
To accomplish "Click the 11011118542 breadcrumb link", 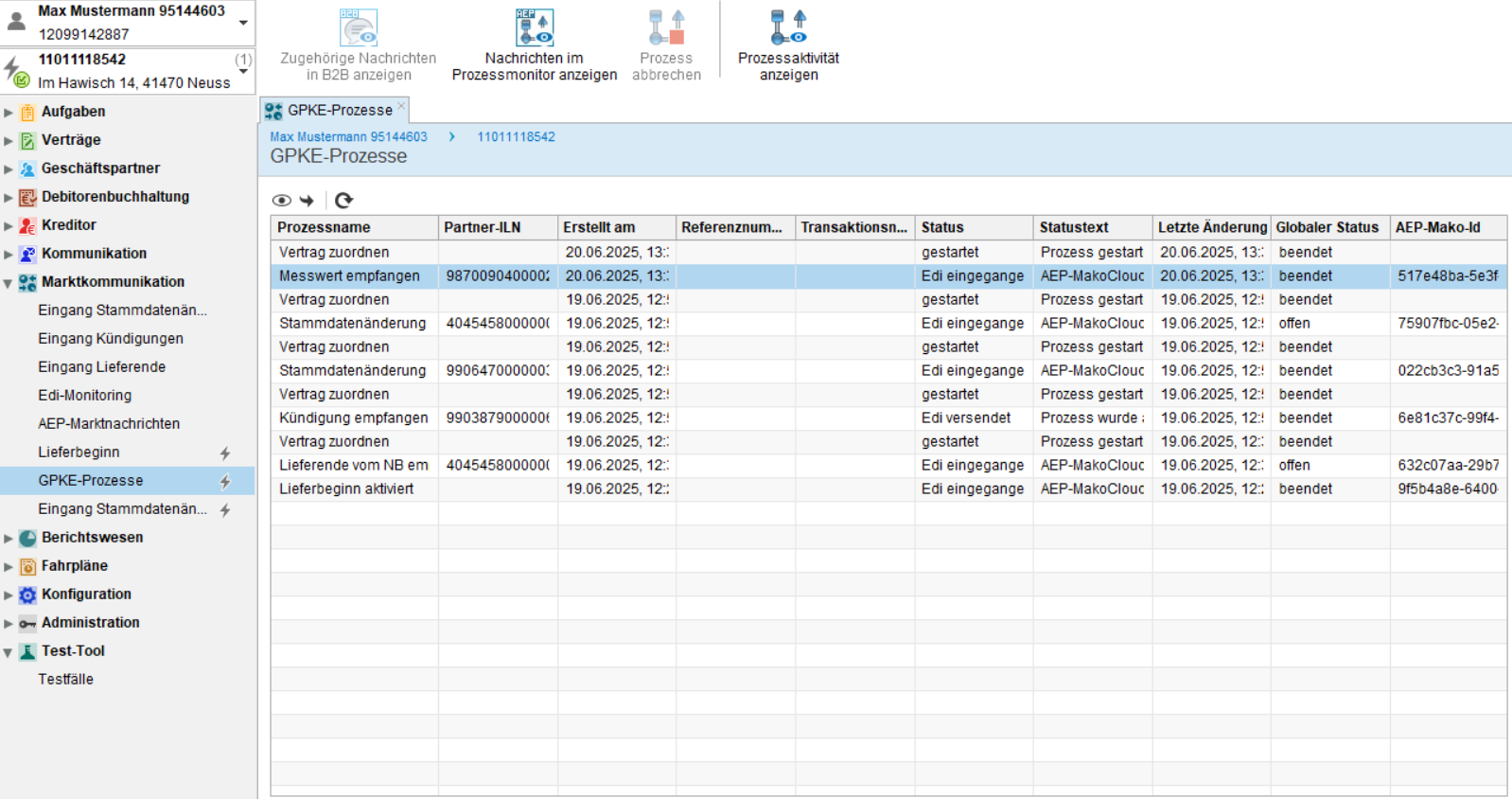I will point(516,137).
